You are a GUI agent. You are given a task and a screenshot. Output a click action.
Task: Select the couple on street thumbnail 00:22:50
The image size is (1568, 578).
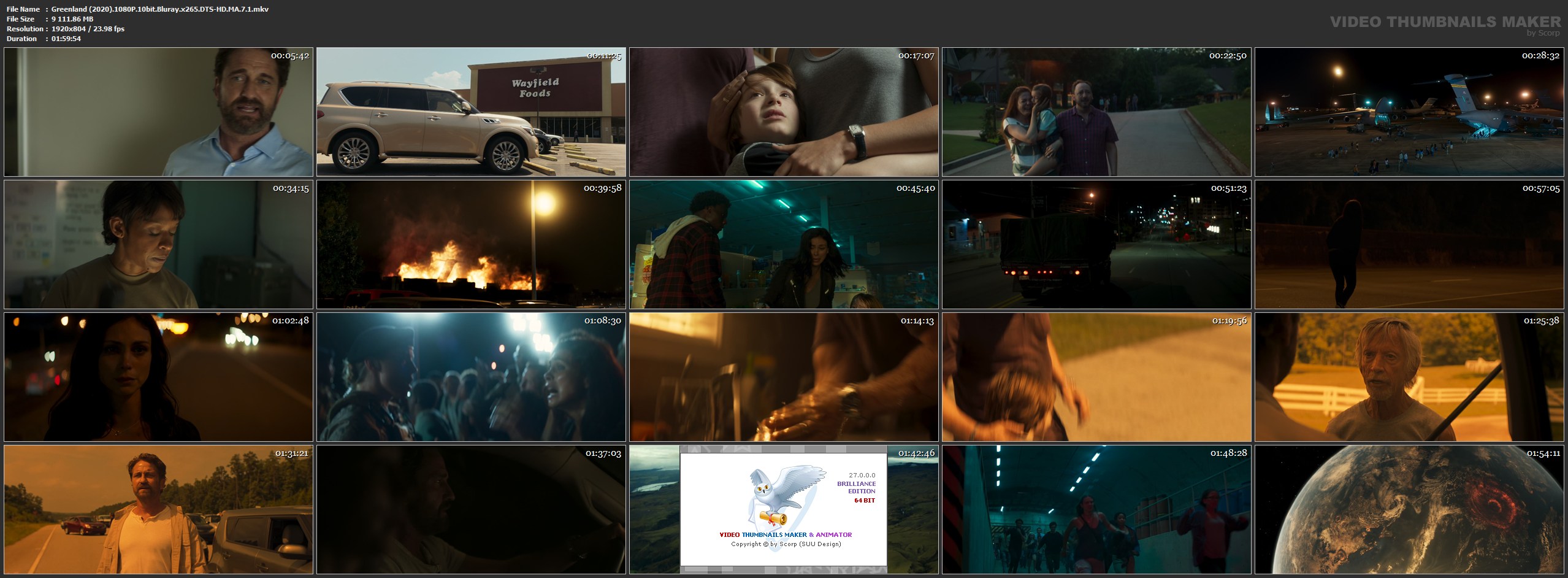1096,112
